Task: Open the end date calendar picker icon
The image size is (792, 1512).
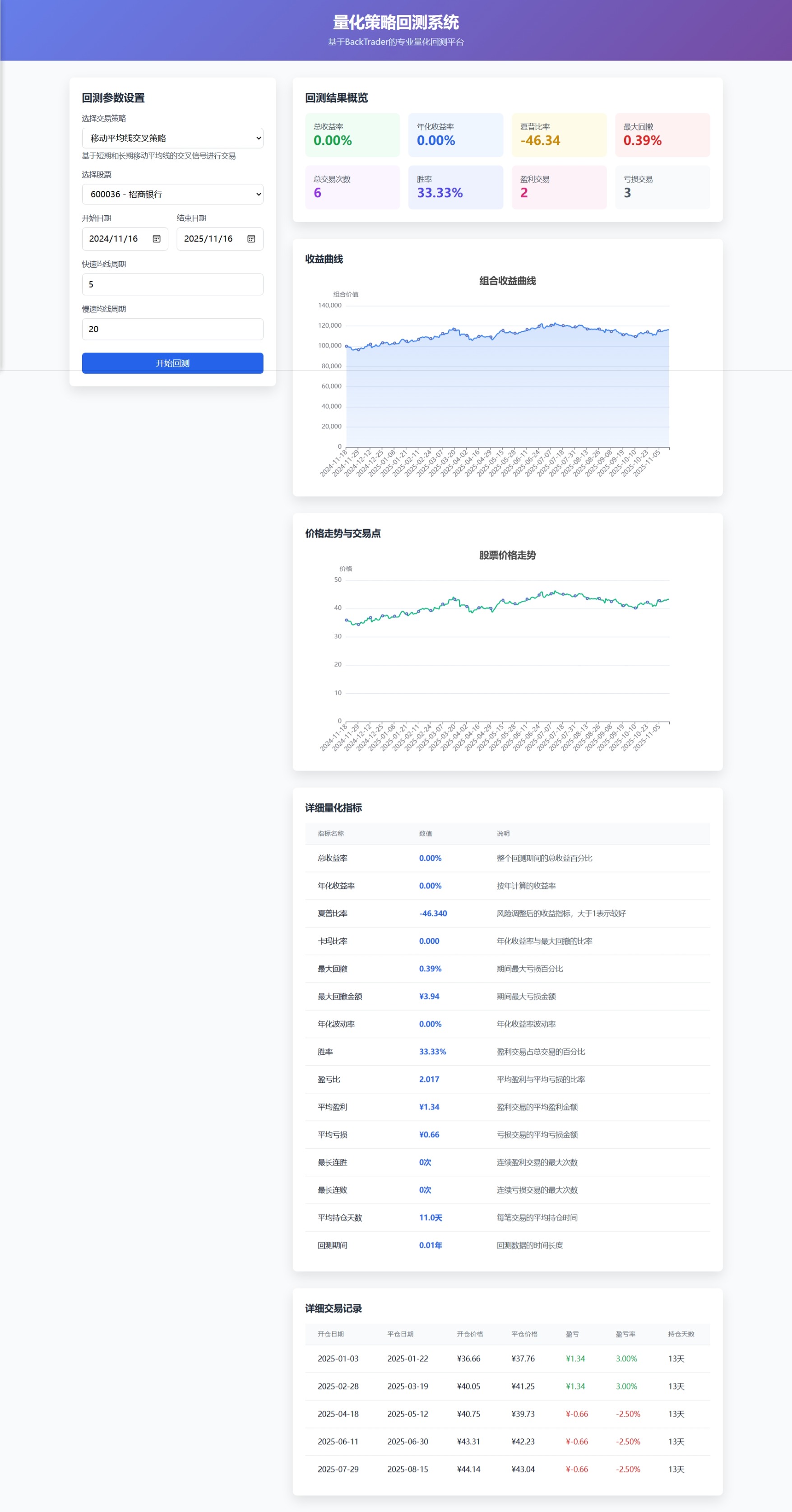Action: [x=251, y=239]
